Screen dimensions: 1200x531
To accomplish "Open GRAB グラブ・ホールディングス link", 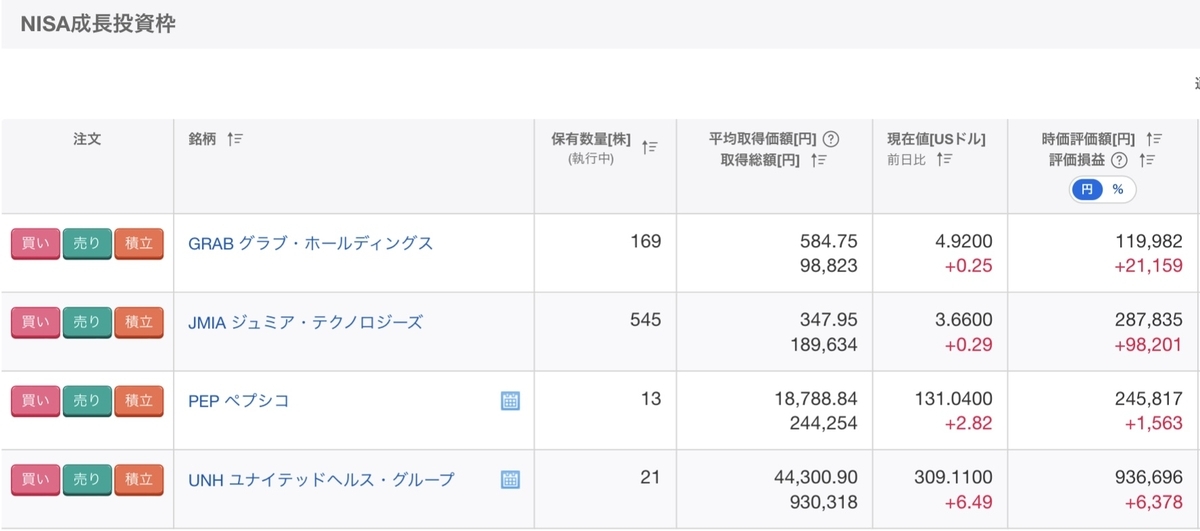I will pyautogui.click(x=311, y=243).
